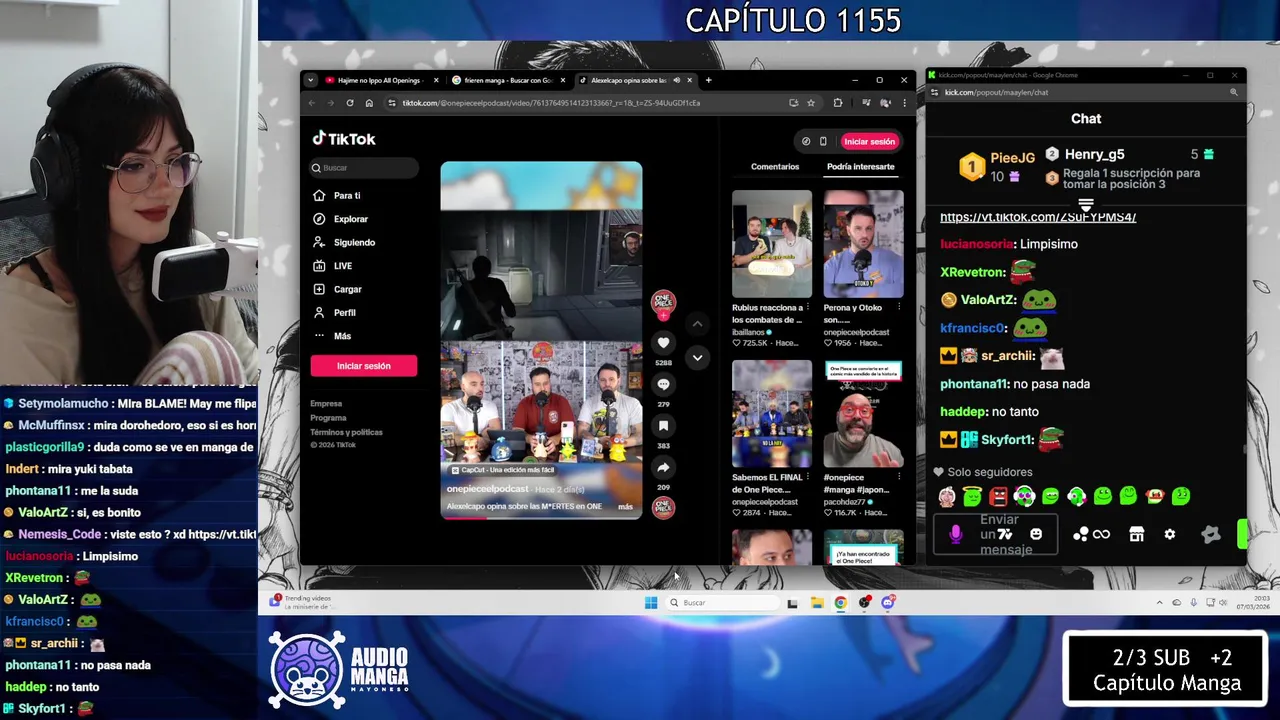Open File Explorer from taskbar

point(817,602)
